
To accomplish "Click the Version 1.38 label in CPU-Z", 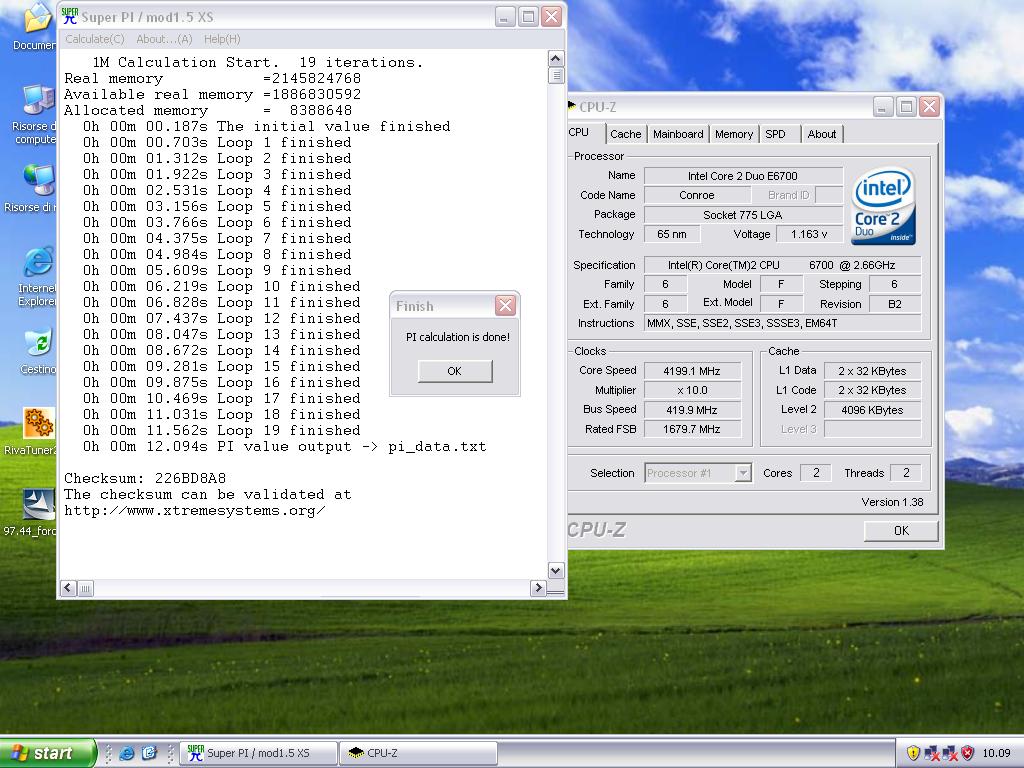I will coord(892,502).
